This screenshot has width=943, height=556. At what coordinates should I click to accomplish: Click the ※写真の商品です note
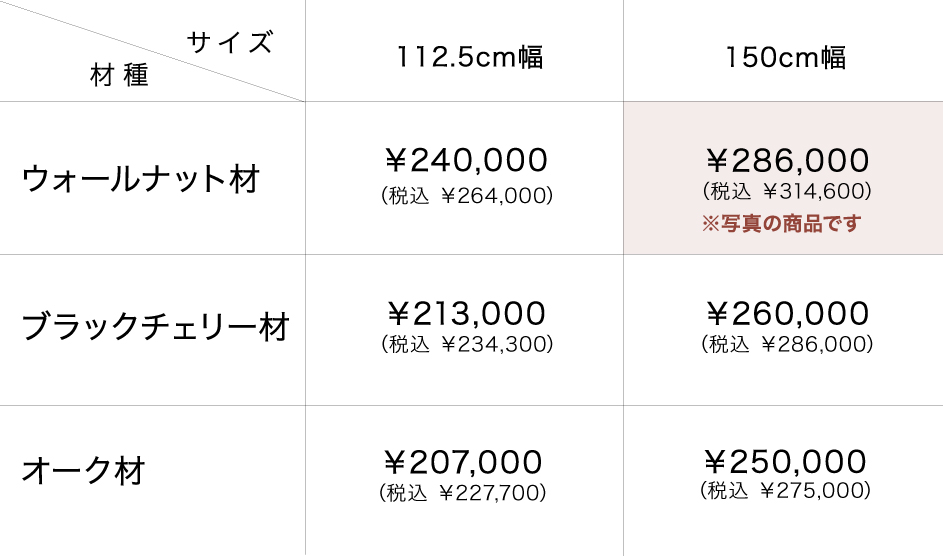pos(781,224)
